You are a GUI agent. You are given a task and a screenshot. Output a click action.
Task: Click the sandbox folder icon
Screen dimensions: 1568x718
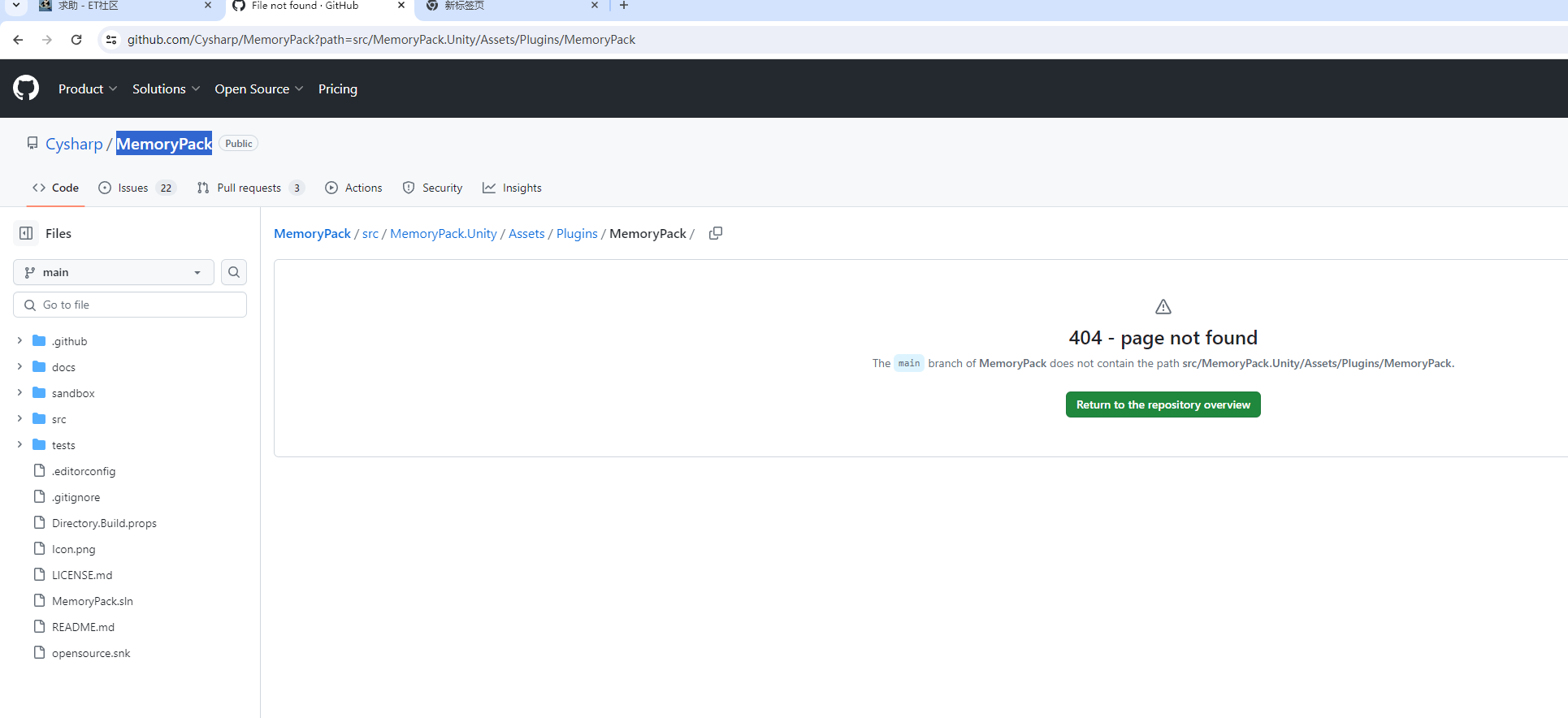(39, 393)
